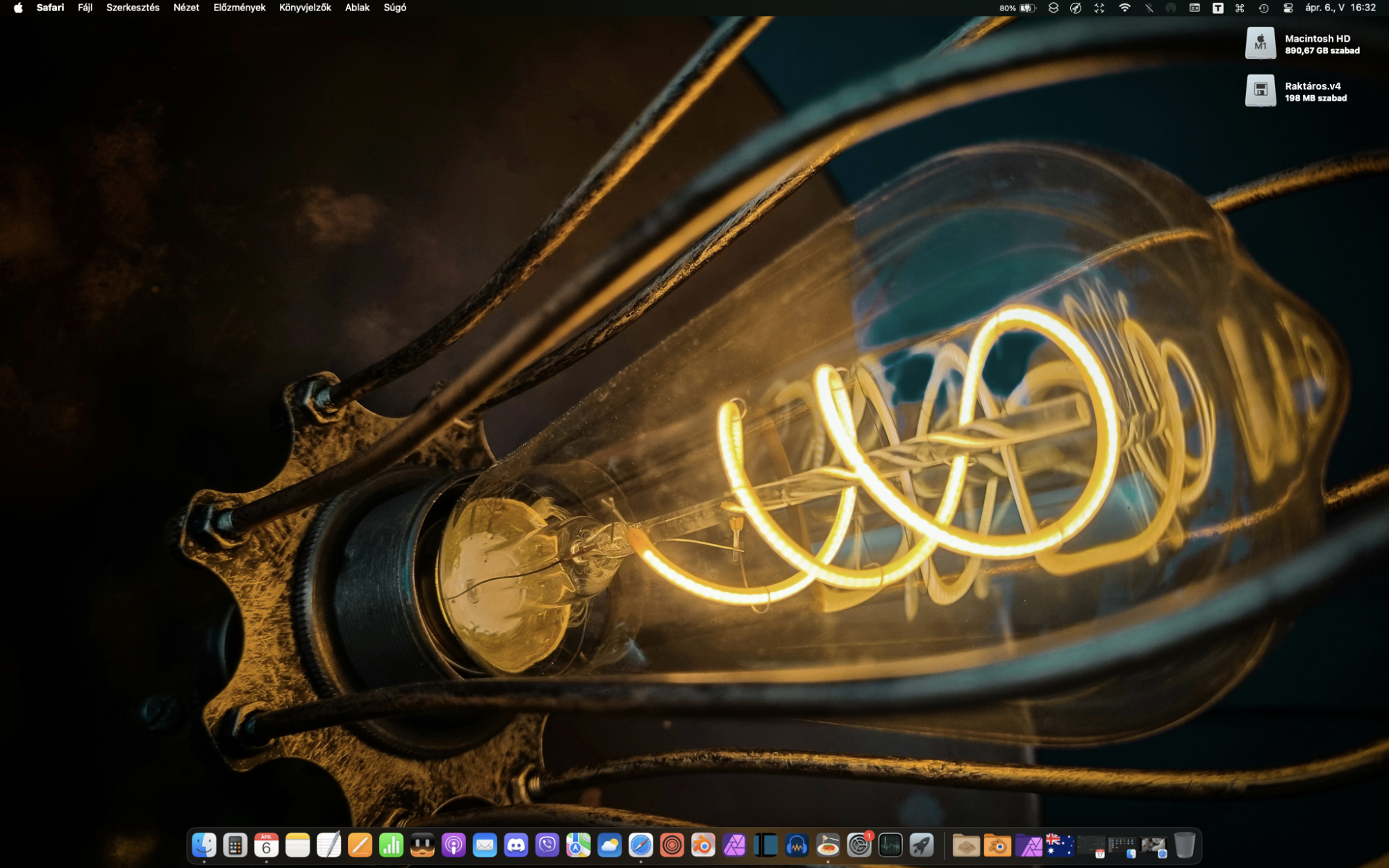1389x868 pixels.
Task: Open Activity Monitor in the dock
Action: tap(890, 845)
